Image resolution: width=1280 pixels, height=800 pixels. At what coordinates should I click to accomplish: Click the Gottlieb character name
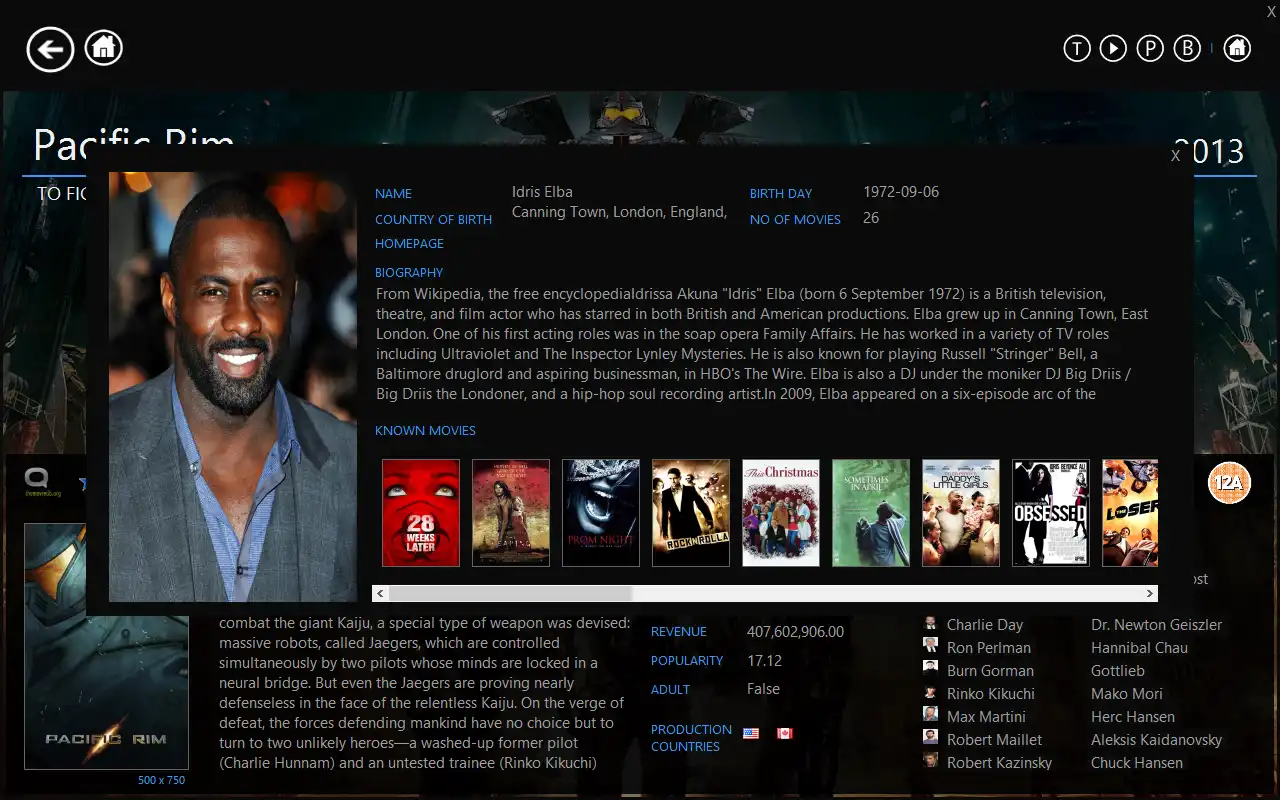click(1118, 671)
